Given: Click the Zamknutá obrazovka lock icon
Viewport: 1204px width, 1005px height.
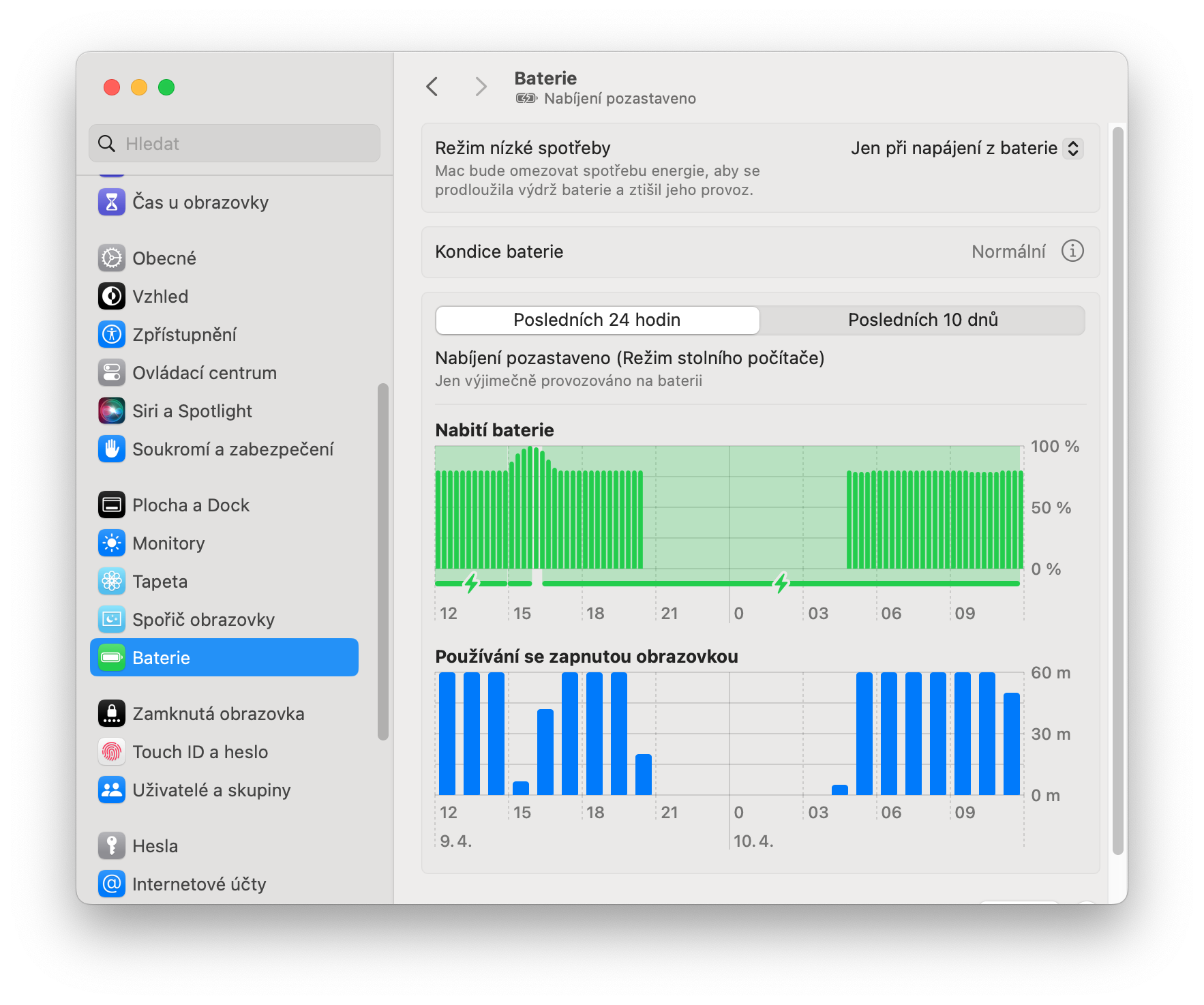Looking at the screenshot, I should click(x=112, y=714).
